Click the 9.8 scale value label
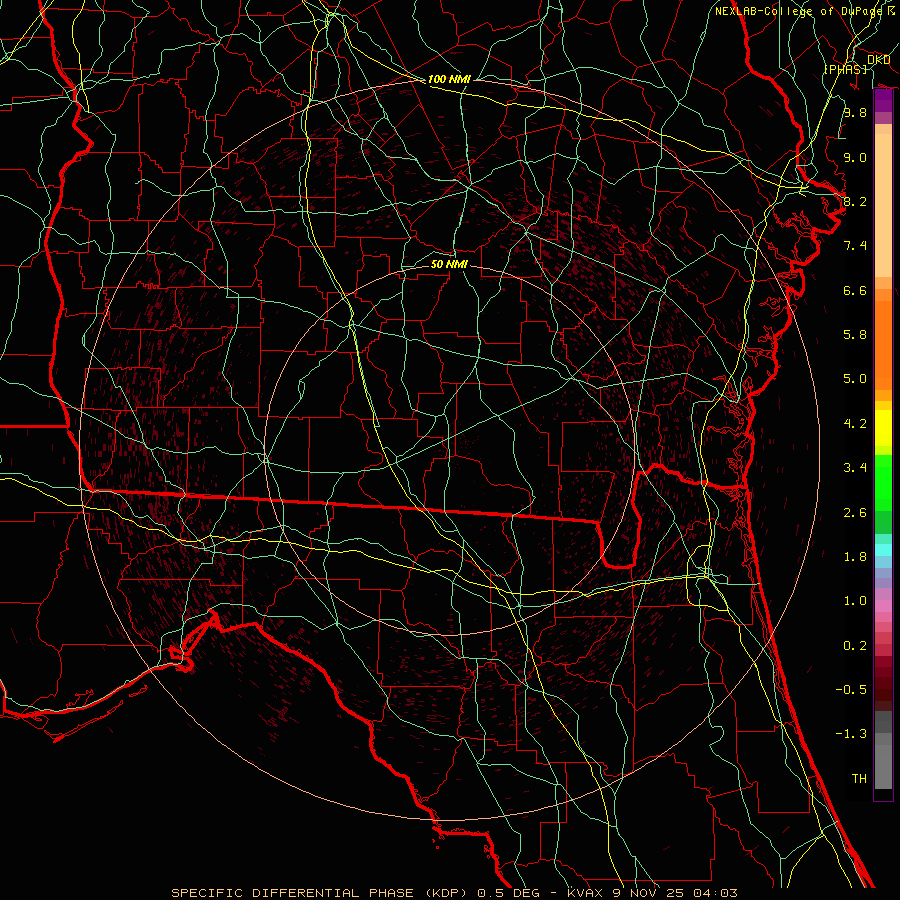This screenshot has height=900, width=900. (x=854, y=113)
